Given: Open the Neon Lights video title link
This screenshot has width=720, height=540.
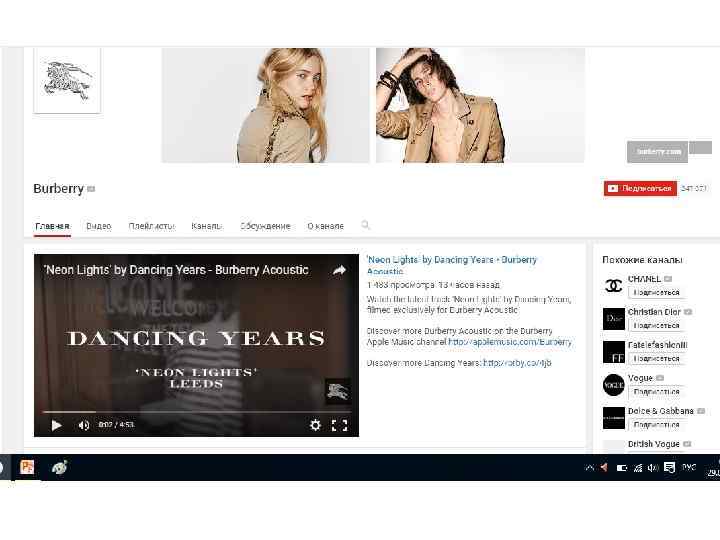Looking at the screenshot, I should click(451, 265).
